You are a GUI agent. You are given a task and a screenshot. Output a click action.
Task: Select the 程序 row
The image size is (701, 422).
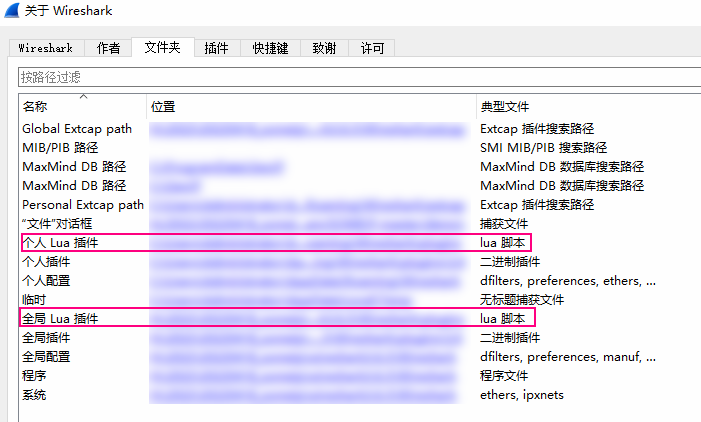click(x=359, y=376)
